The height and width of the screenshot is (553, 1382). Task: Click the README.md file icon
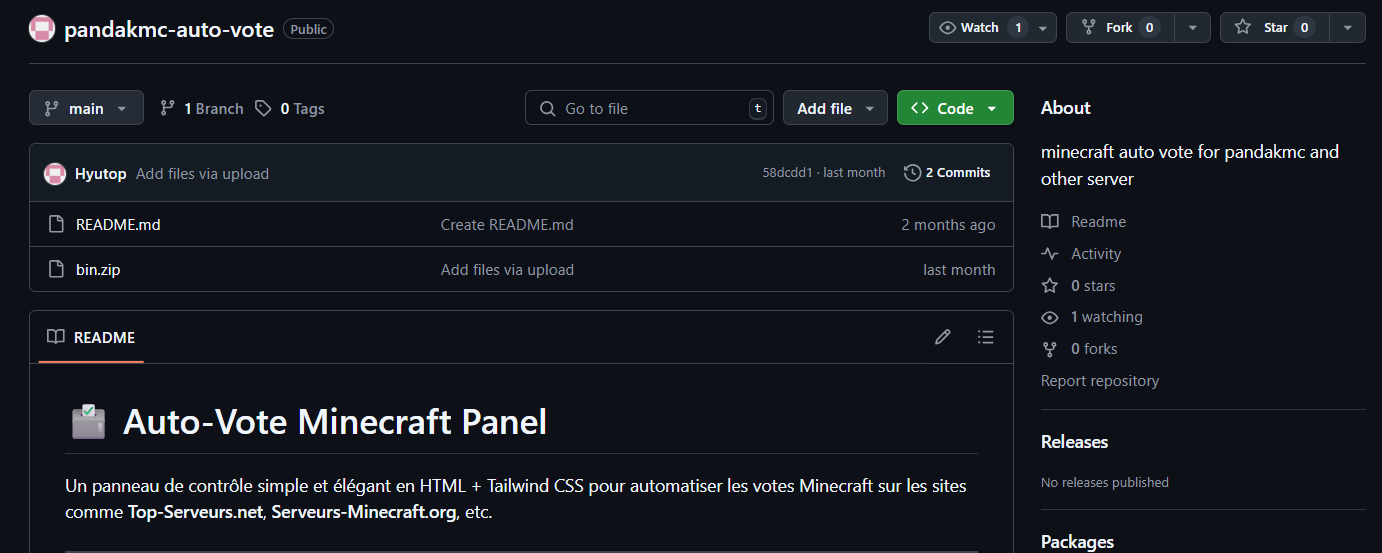pos(57,225)
